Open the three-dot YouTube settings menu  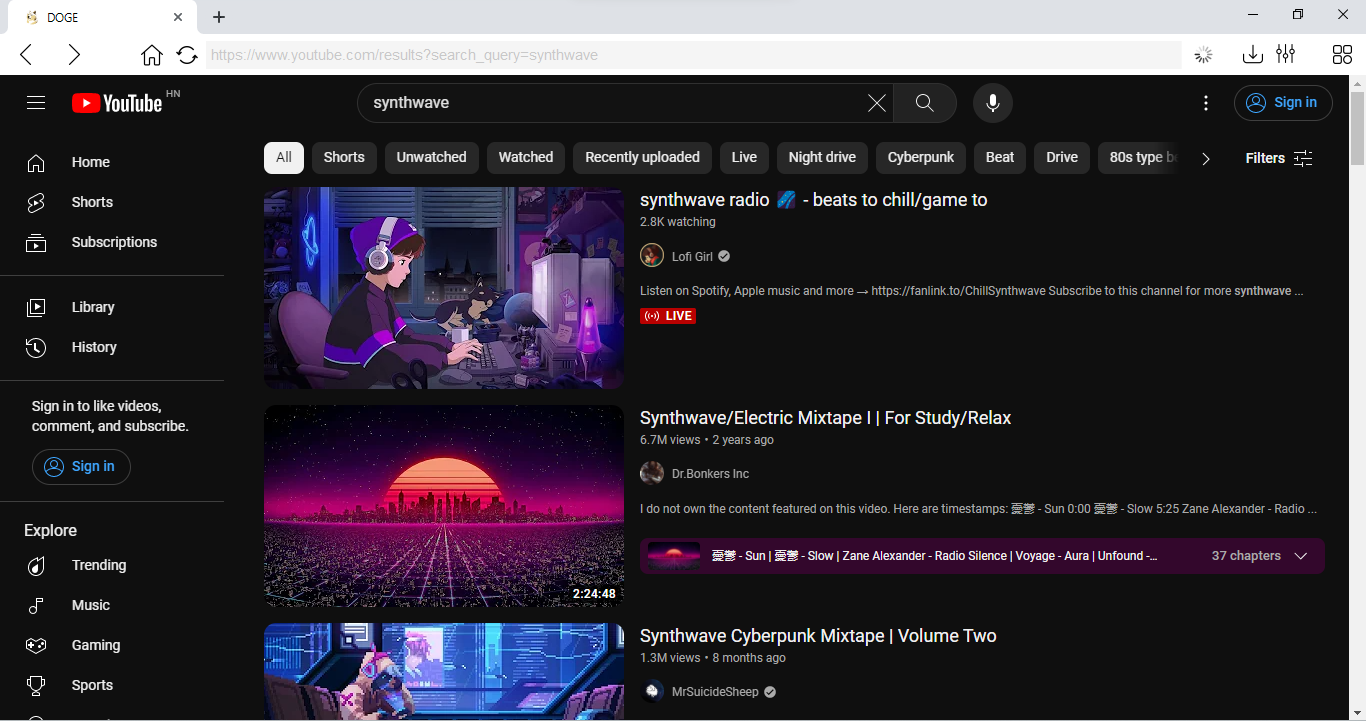[1206, 103]
